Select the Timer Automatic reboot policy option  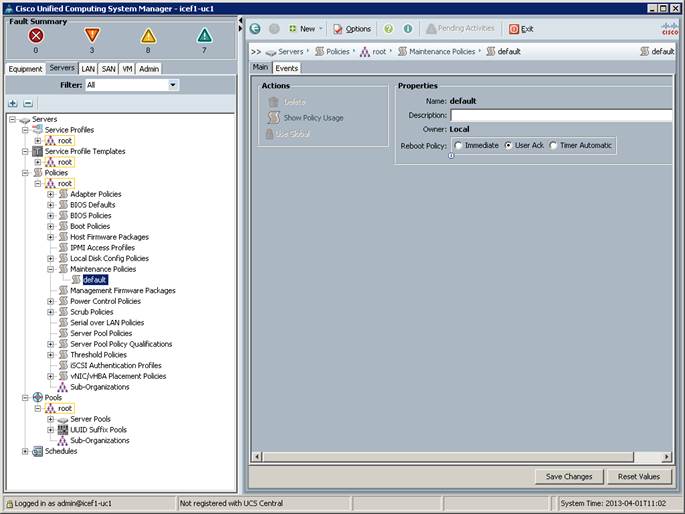554,145
